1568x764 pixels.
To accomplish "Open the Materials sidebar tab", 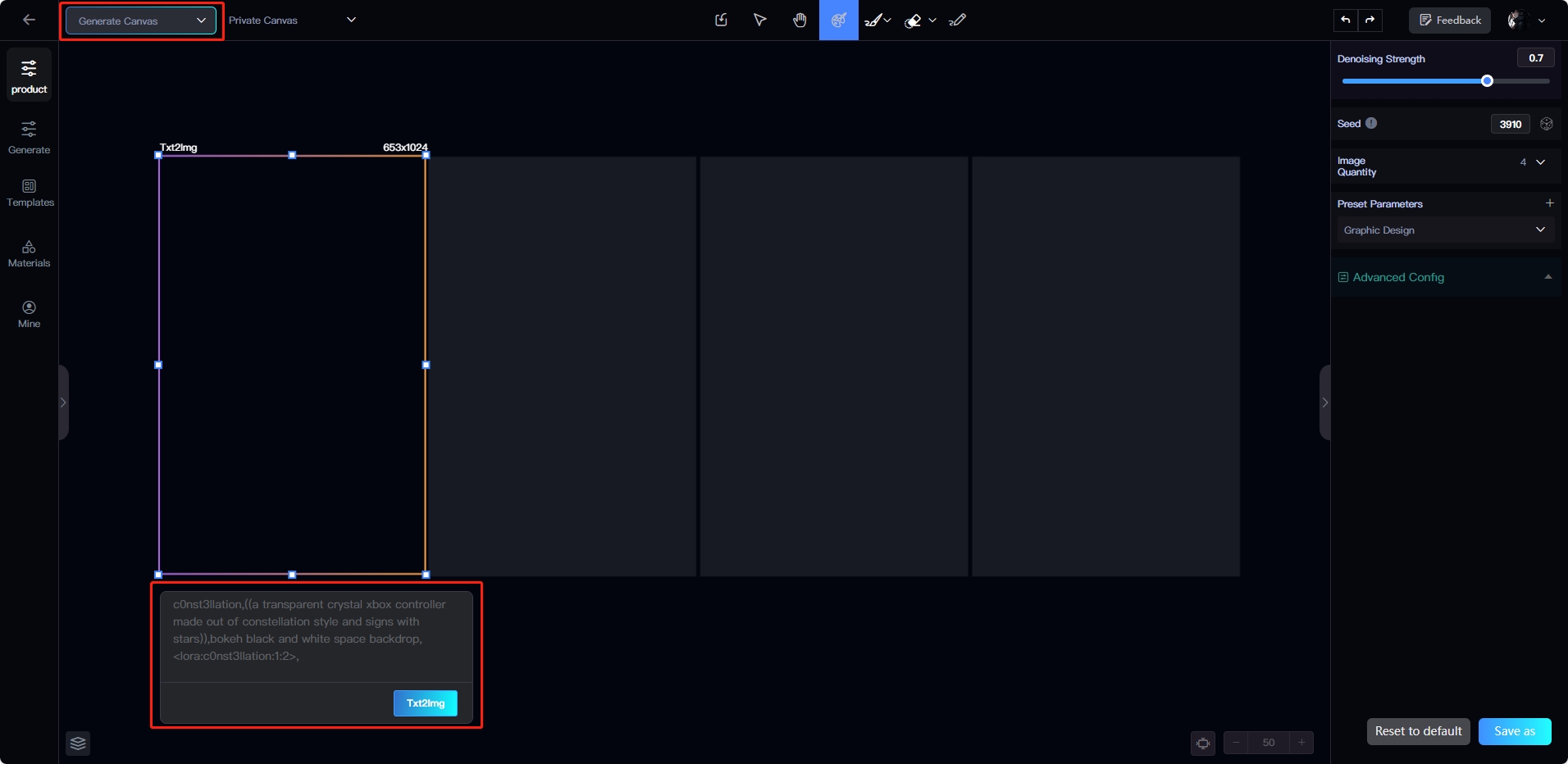I will (30, 254).
